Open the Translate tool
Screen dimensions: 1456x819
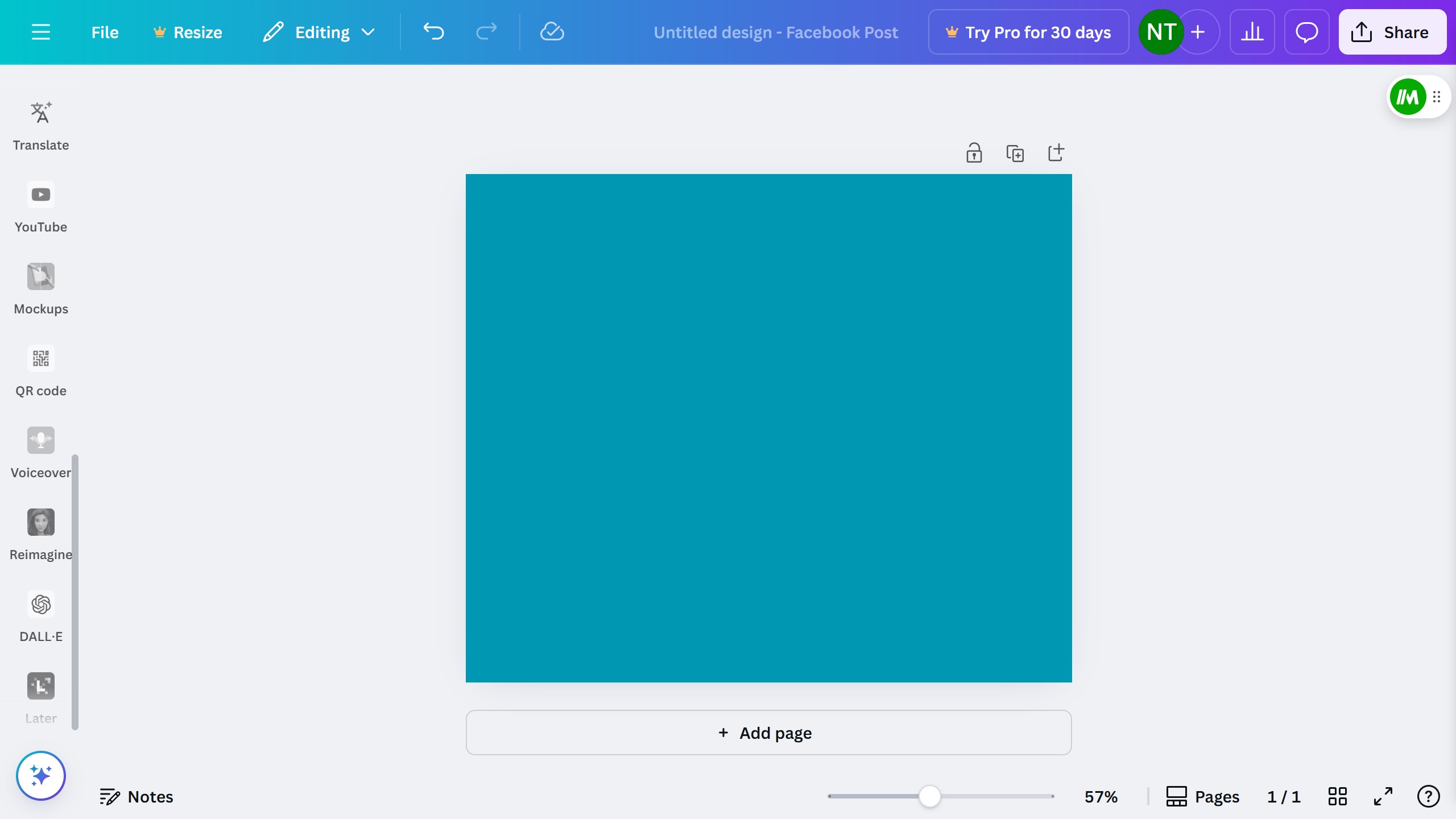[x=40, y=126]
